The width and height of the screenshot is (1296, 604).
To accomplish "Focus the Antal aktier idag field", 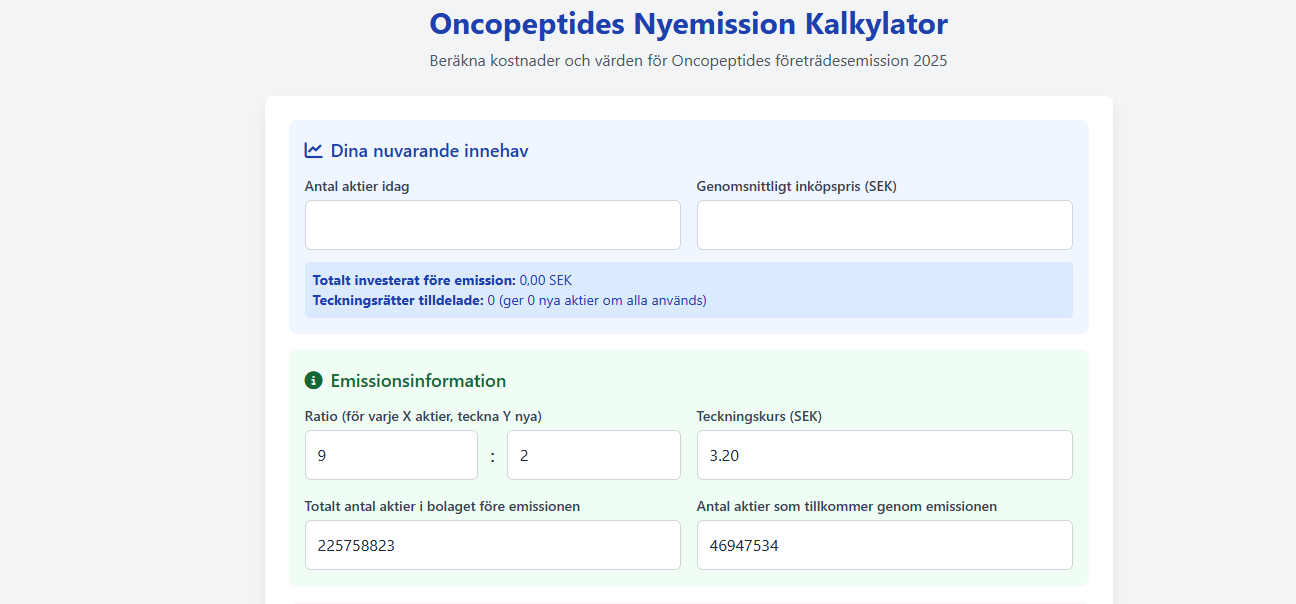I will [493, 225].
